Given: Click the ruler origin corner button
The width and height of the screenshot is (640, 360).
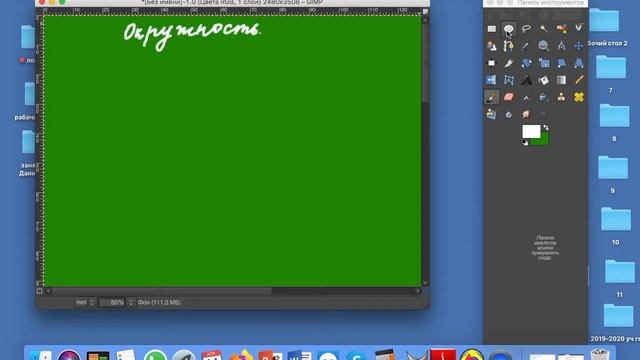Looking at the screenshot, I should click(39, 12).
